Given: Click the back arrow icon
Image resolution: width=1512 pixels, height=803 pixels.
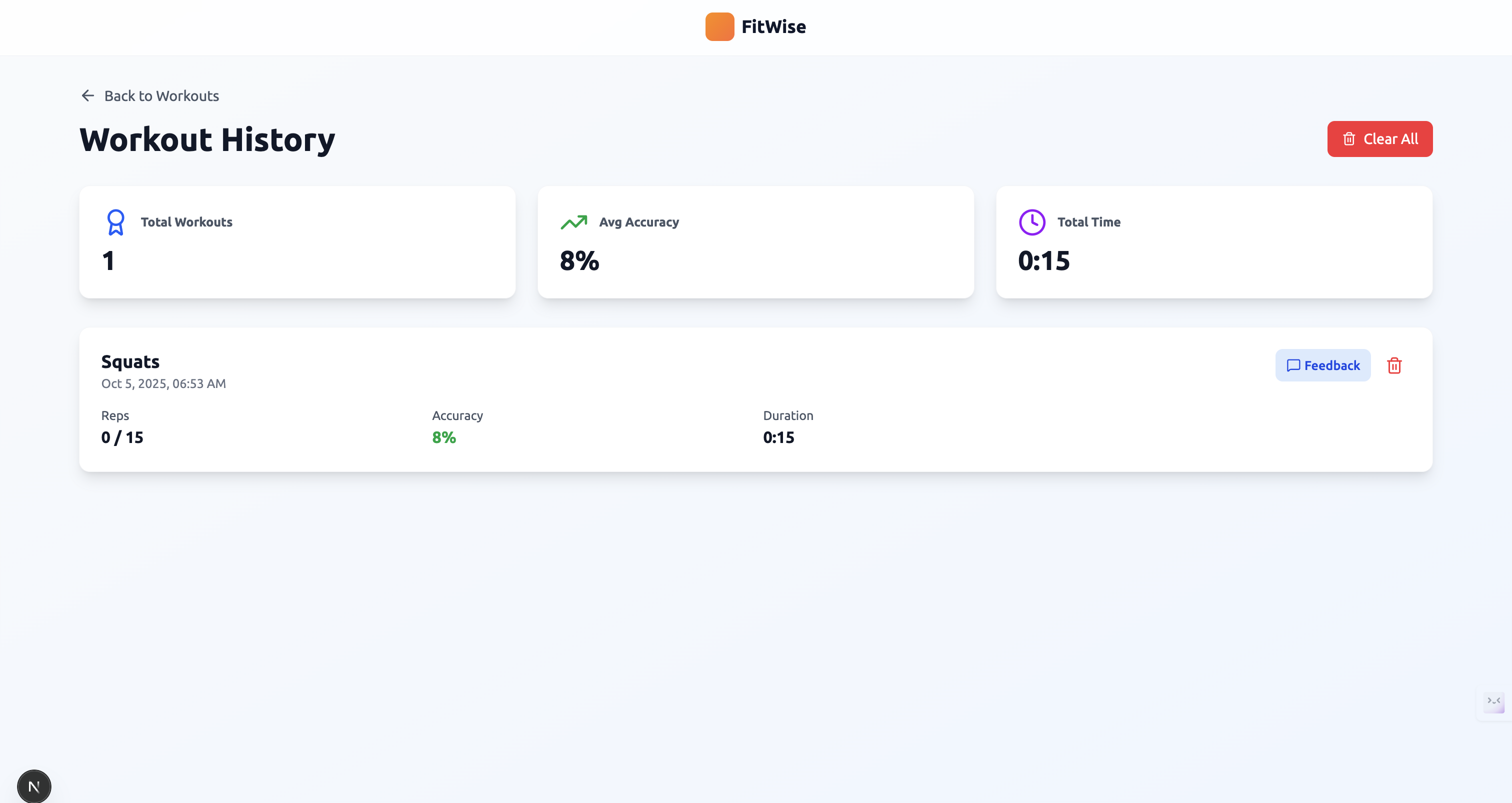Looking at the screenshot, I should point(87,95).
